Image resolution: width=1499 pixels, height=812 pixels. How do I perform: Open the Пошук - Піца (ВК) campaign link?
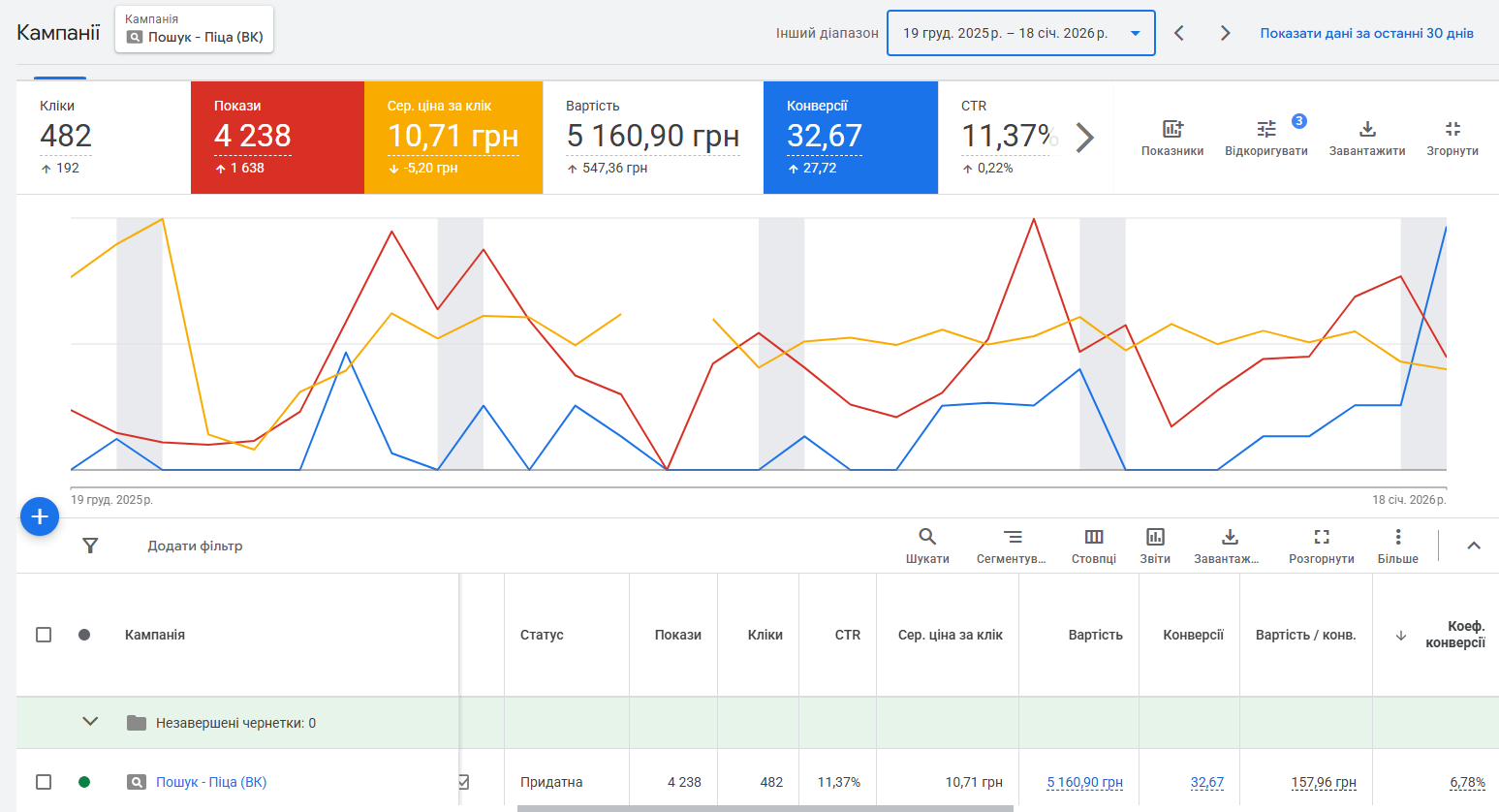211,782
